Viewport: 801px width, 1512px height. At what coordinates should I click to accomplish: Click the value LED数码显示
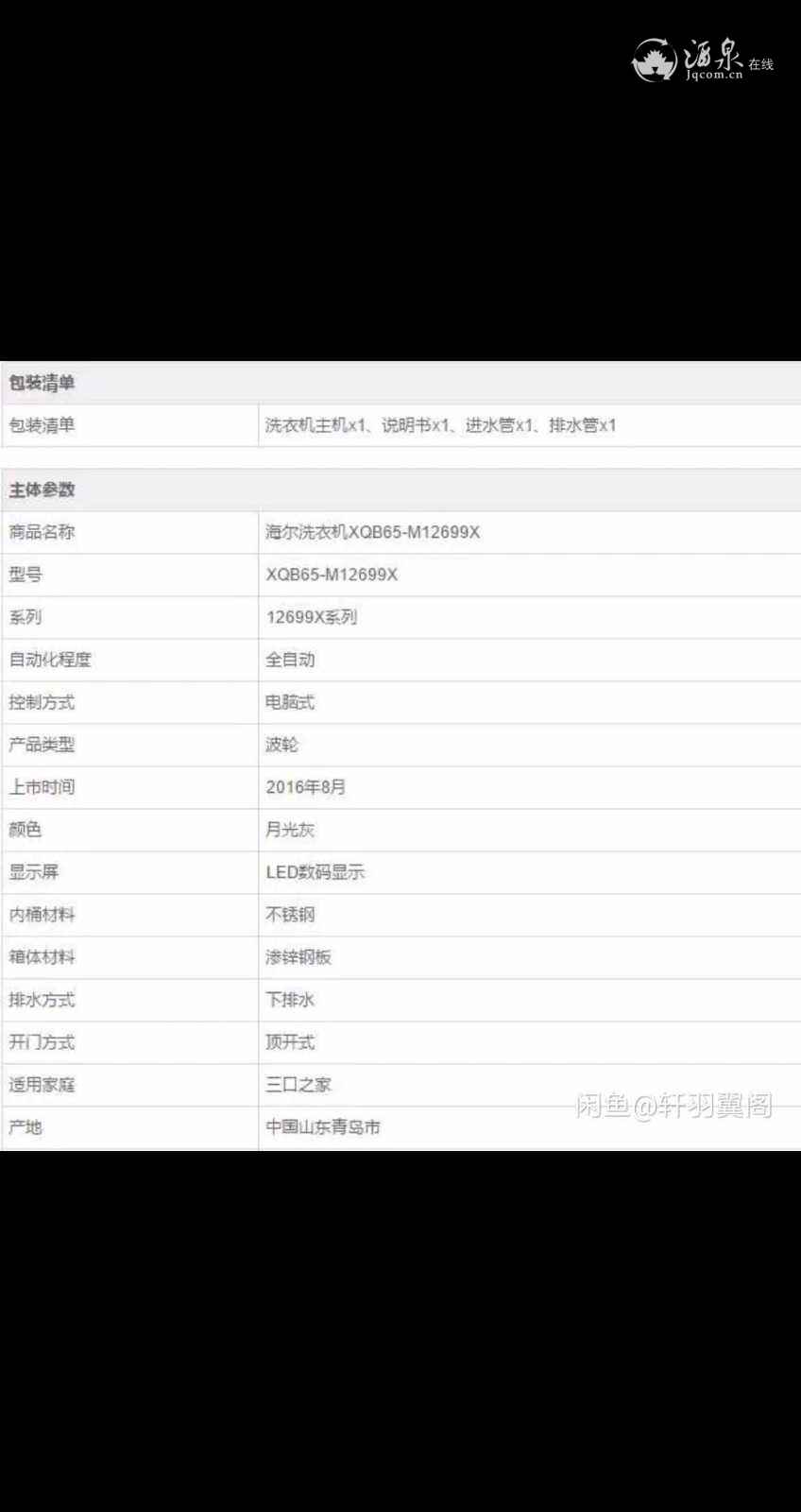[x=315, y=872]
